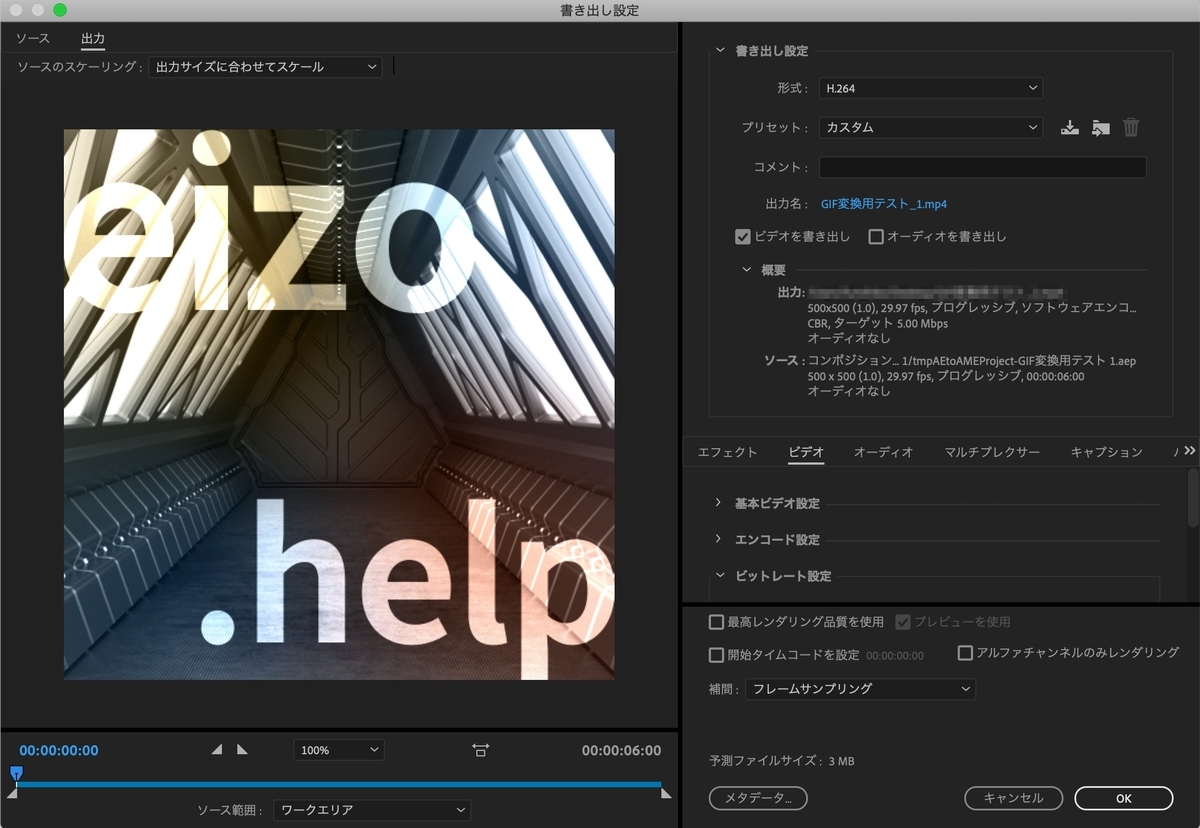
Task: Expand the 基本ビデオ設定 section
Action: (x=716, y=504)
